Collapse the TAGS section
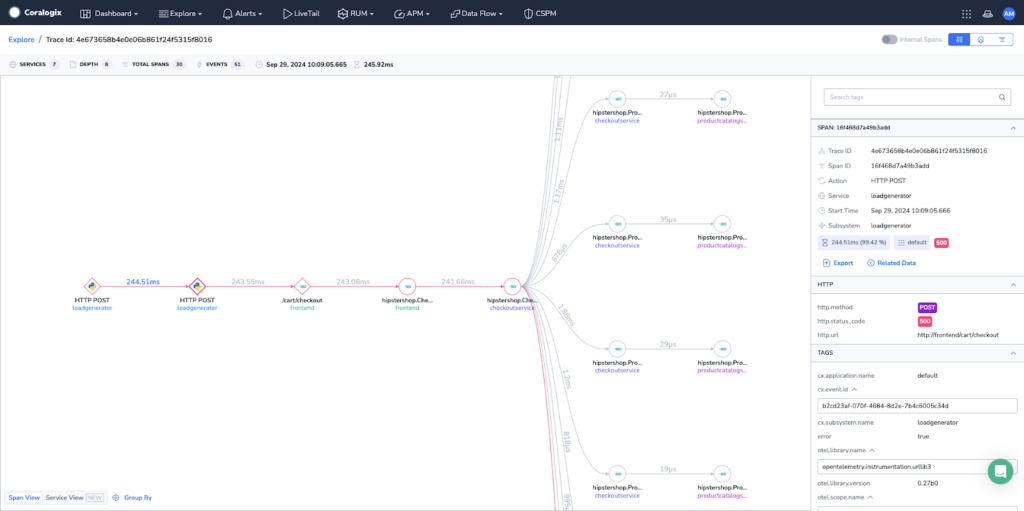This screenshot has height=511, width=1024. coord(1013,353)
